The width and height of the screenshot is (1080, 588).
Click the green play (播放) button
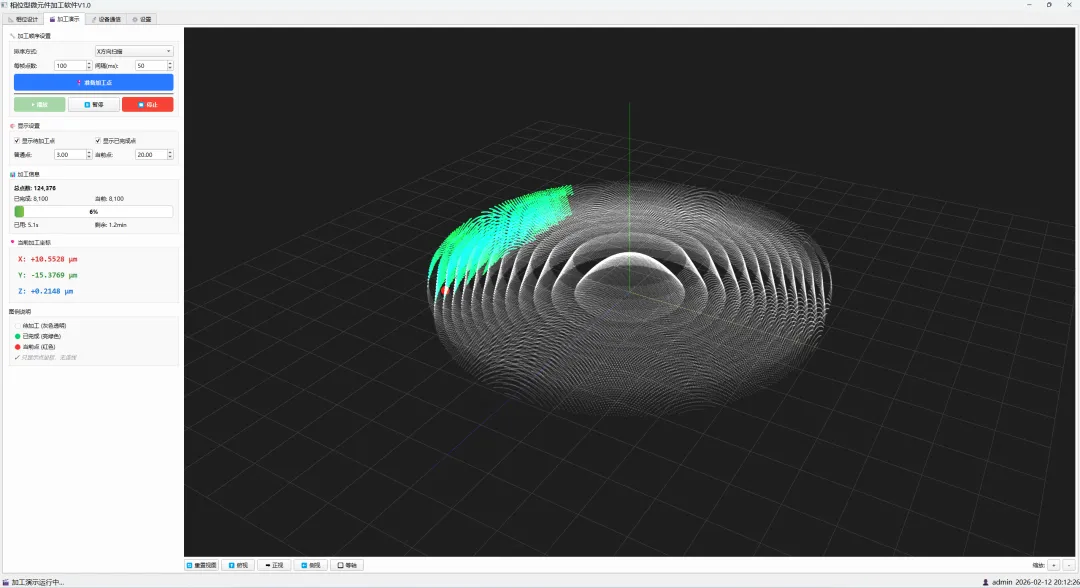[39, 105]
